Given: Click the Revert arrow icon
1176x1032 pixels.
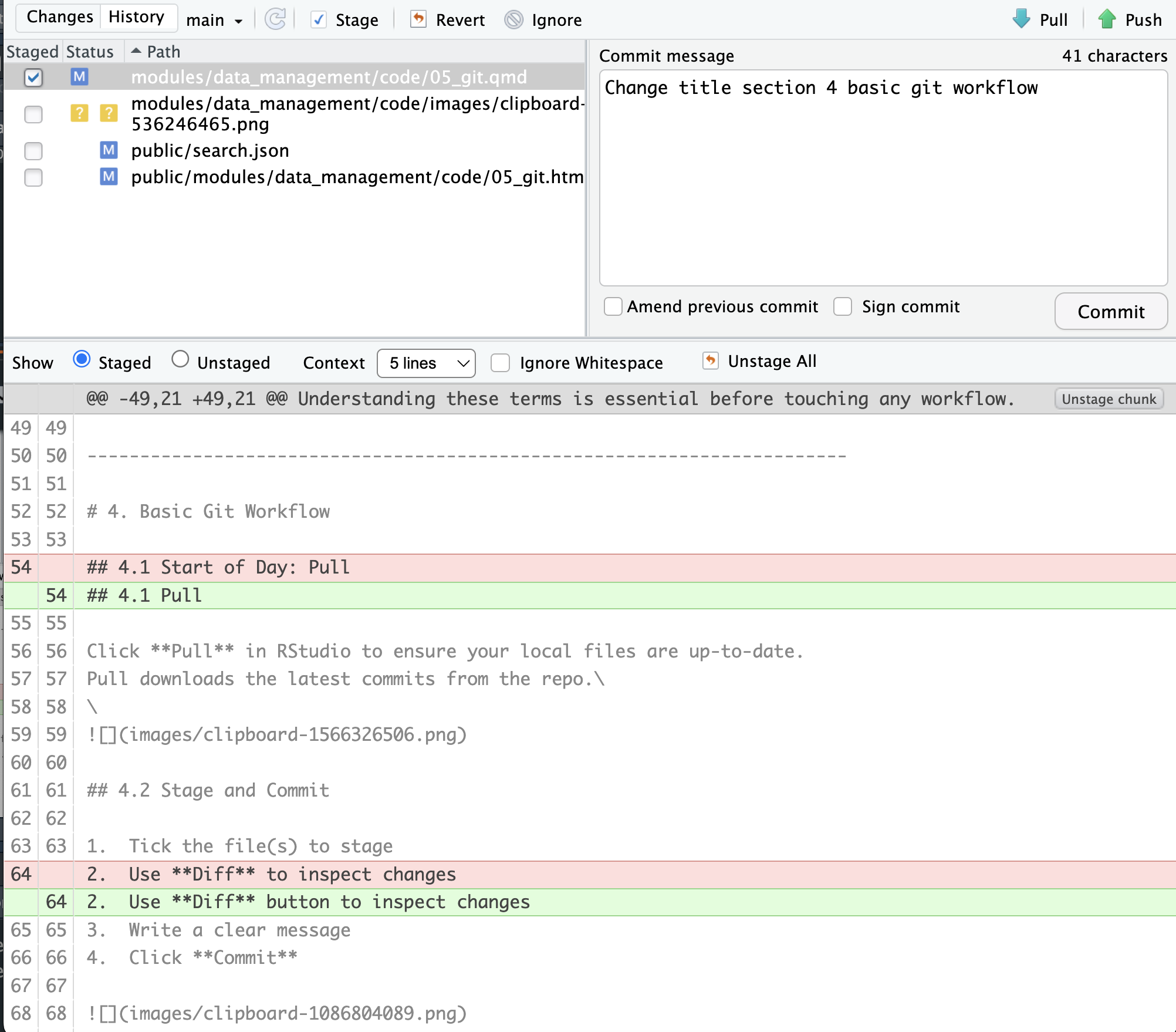Looking at the screenshot, I should [418, 19].
